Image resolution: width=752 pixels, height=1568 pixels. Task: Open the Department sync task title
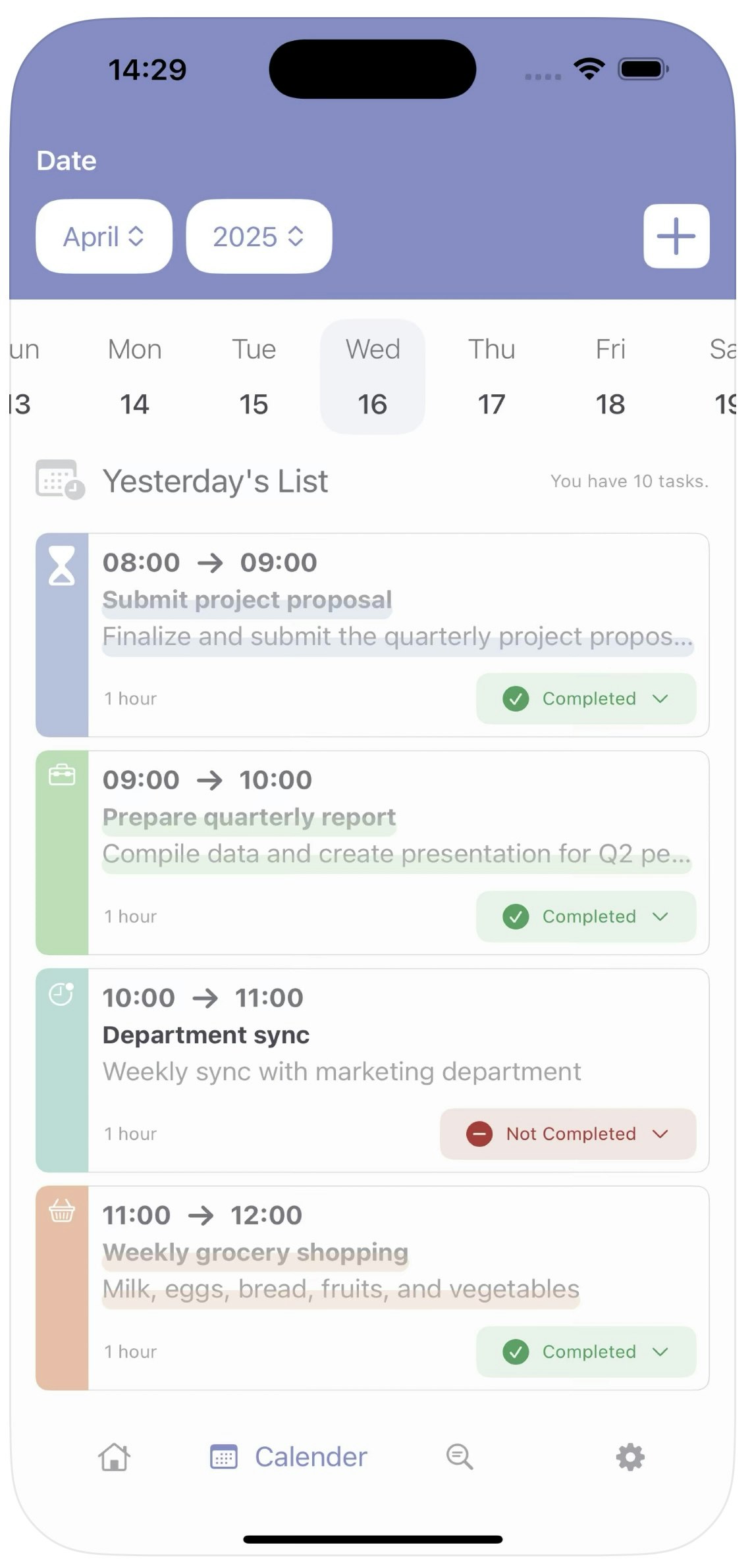[206, 1035]
